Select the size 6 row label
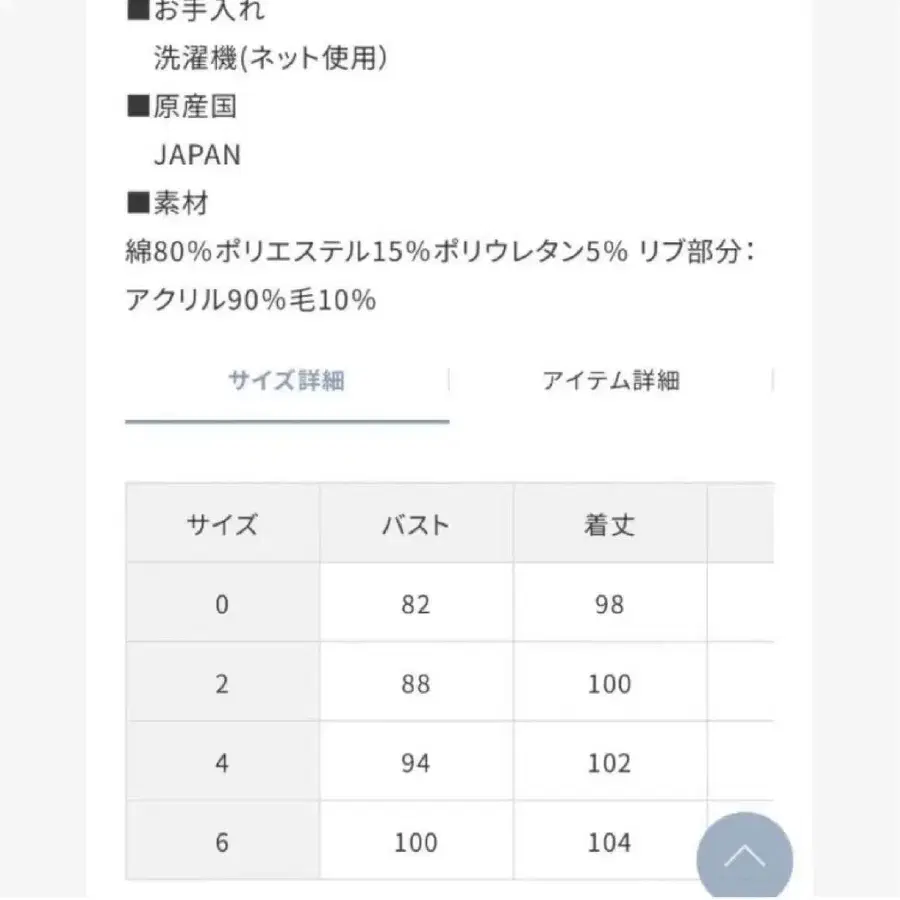The height and width of the screenshot is (900, 900). (222, 843)
